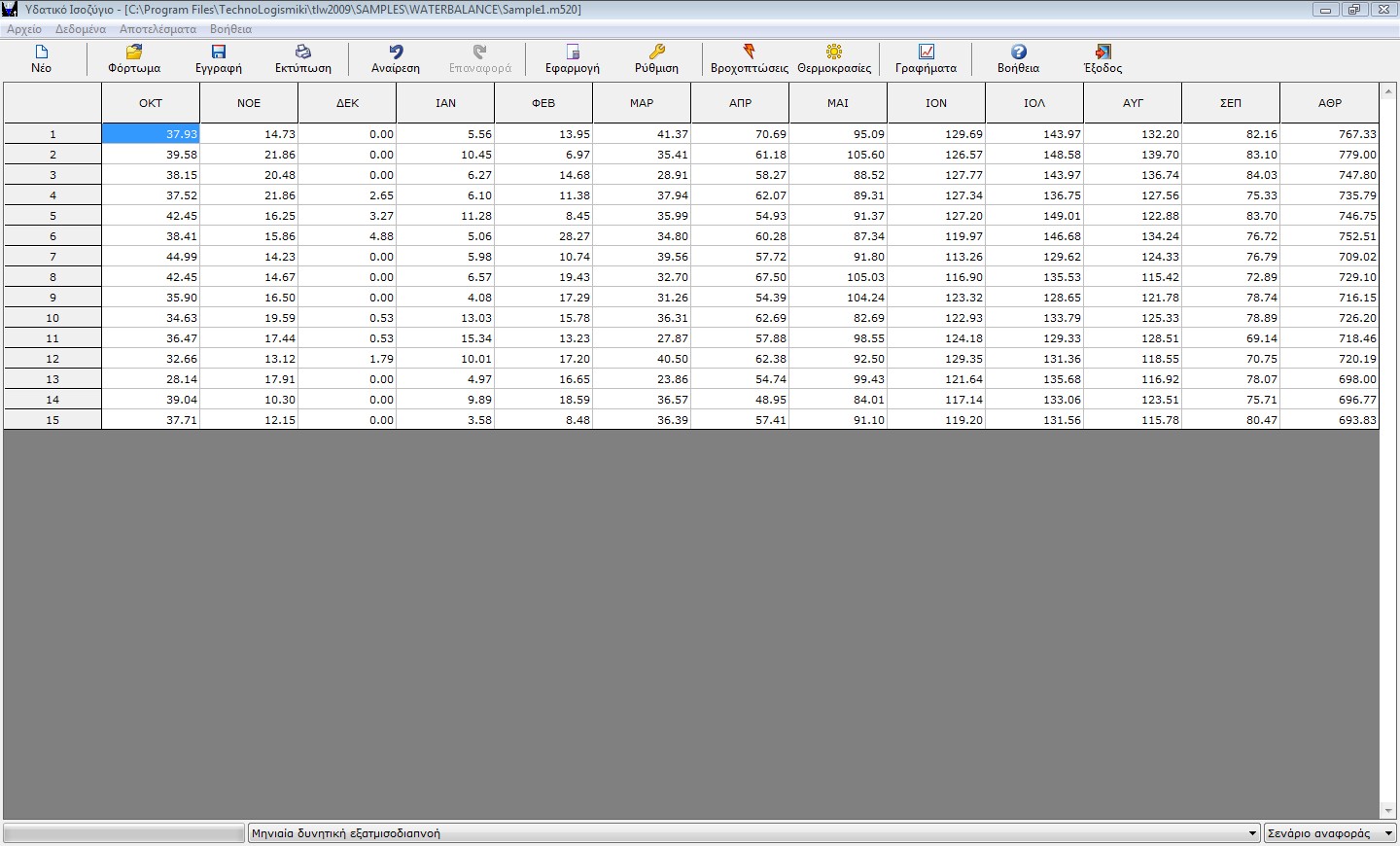This screenshot has height=846, width=1400.
Task: Click the scroll down arrow of the table
Action: click(x=1388, y=811)
